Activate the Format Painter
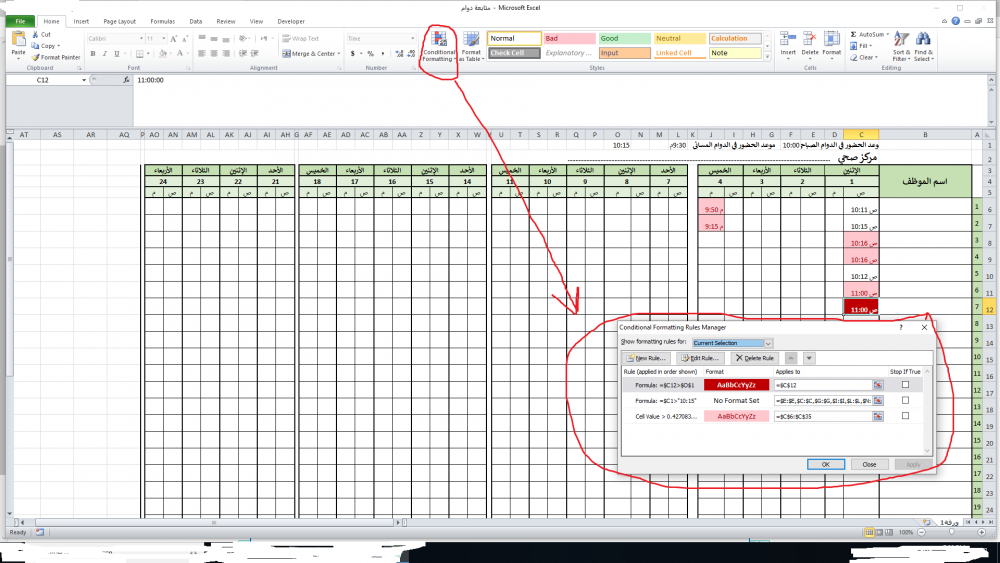 tap(56, 57)
